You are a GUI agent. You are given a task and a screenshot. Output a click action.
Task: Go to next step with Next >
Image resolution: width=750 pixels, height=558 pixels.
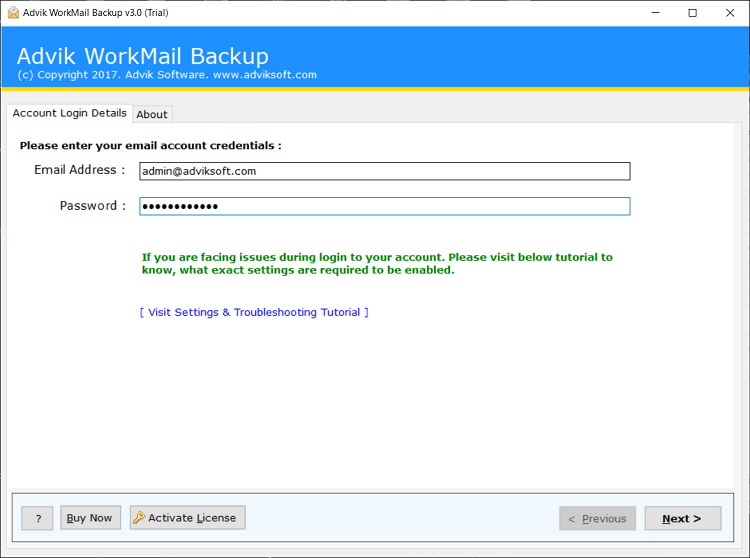(683, 518)
